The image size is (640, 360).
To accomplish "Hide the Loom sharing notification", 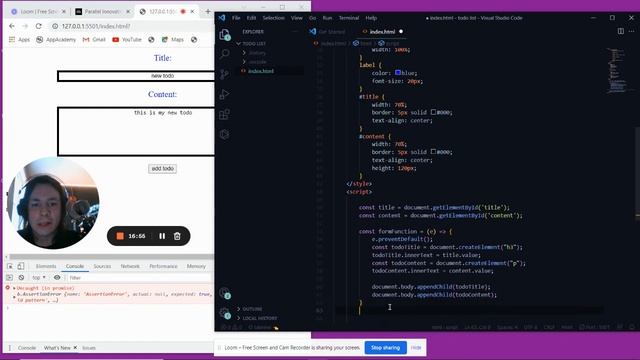I will coord(416,348).
